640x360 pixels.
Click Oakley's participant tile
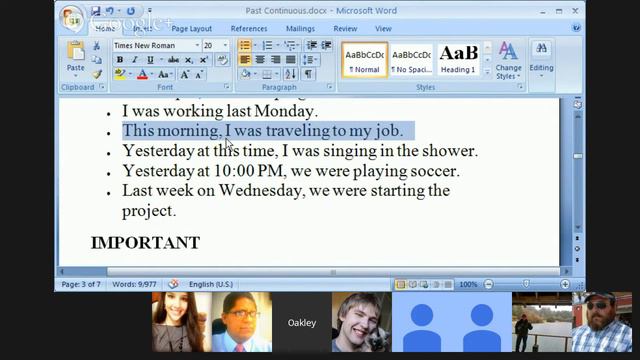point(302,322)
